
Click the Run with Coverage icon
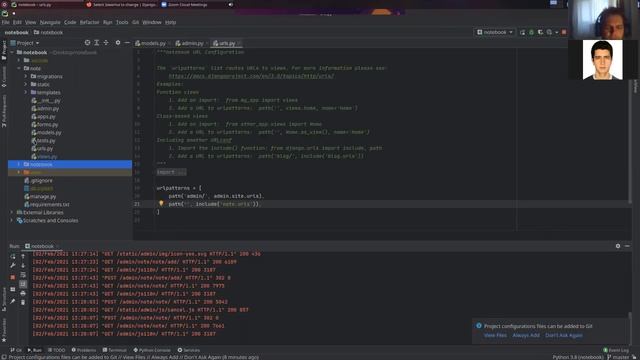coord(540,32)
